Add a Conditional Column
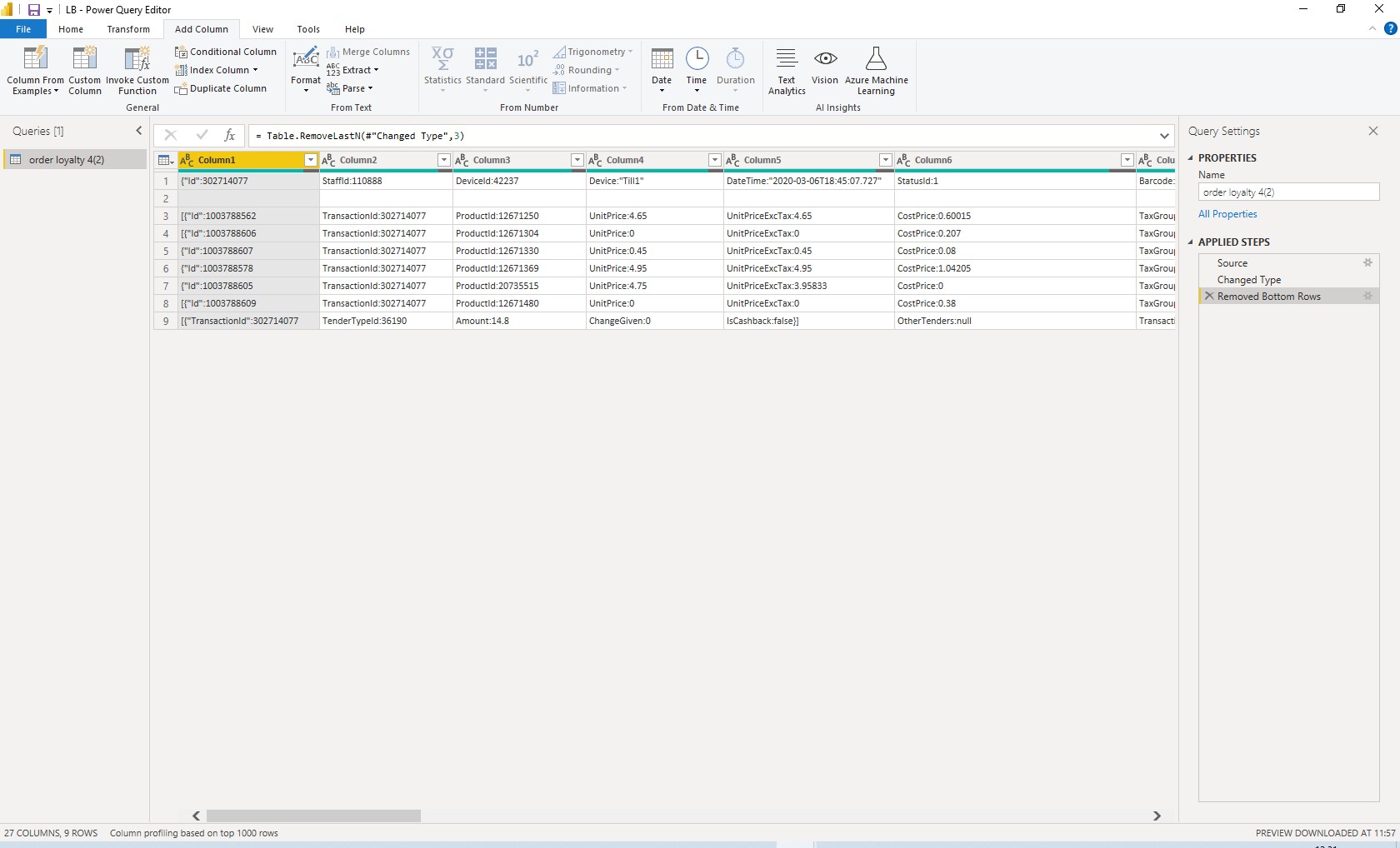The image size is (1400, 848). click(226, 52)
